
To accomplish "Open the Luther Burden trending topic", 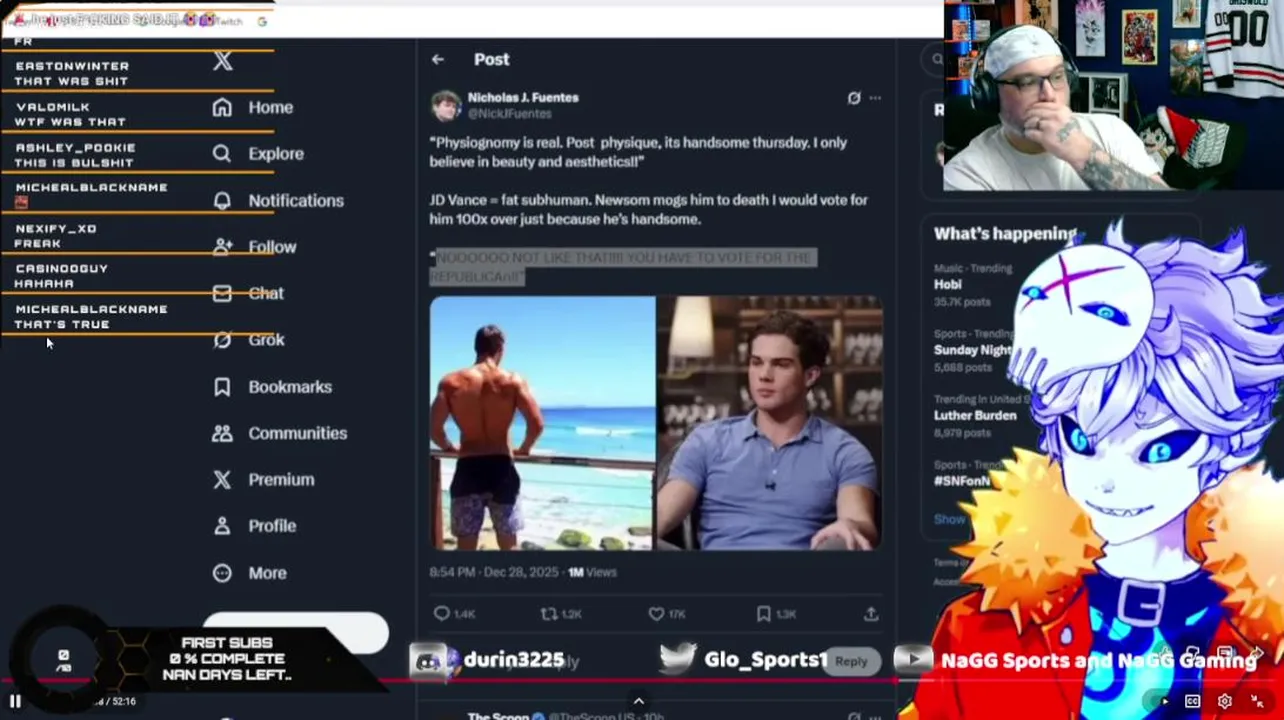I will tap(975, 415).
